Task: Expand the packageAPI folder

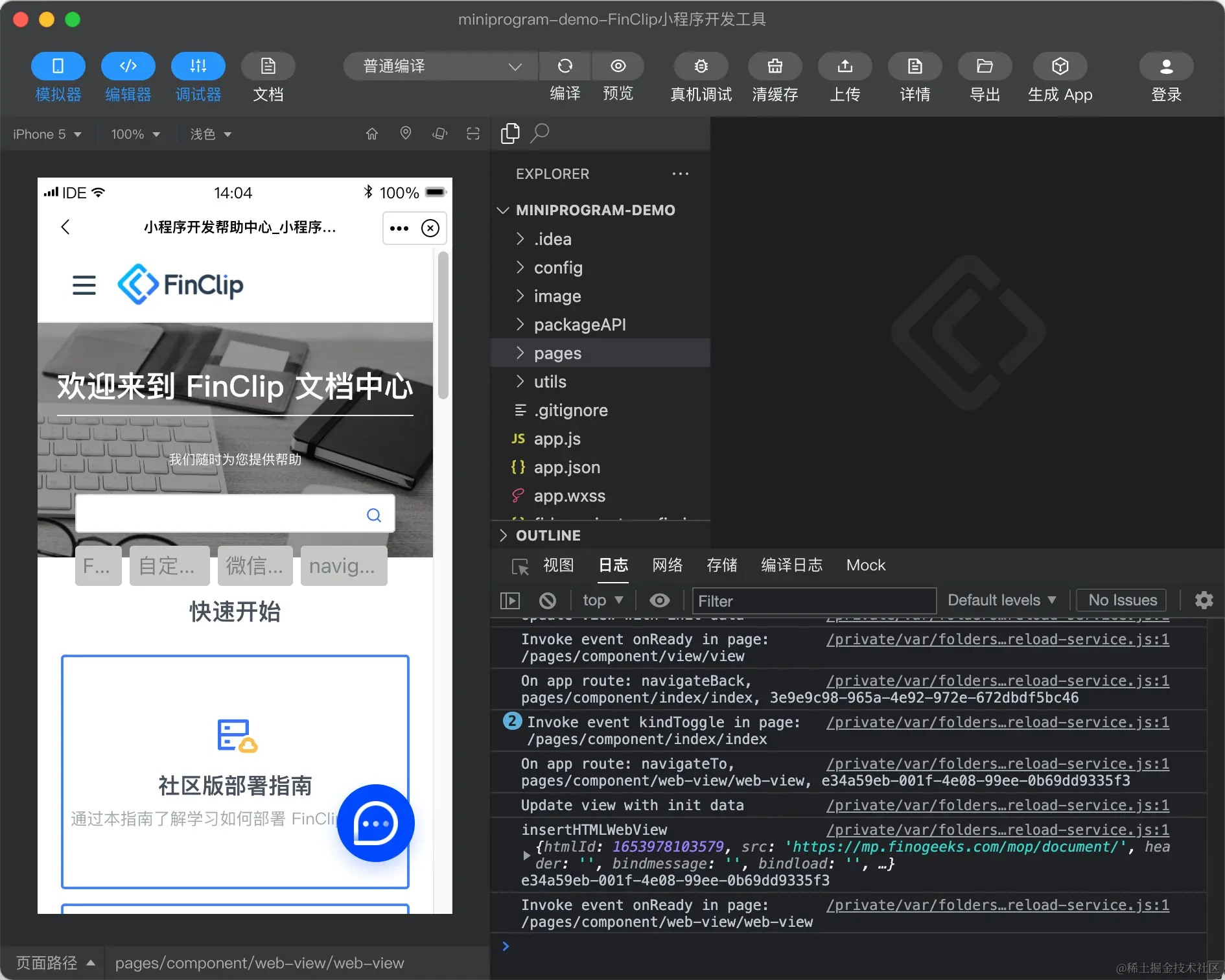Action: (x=600, y=325)
